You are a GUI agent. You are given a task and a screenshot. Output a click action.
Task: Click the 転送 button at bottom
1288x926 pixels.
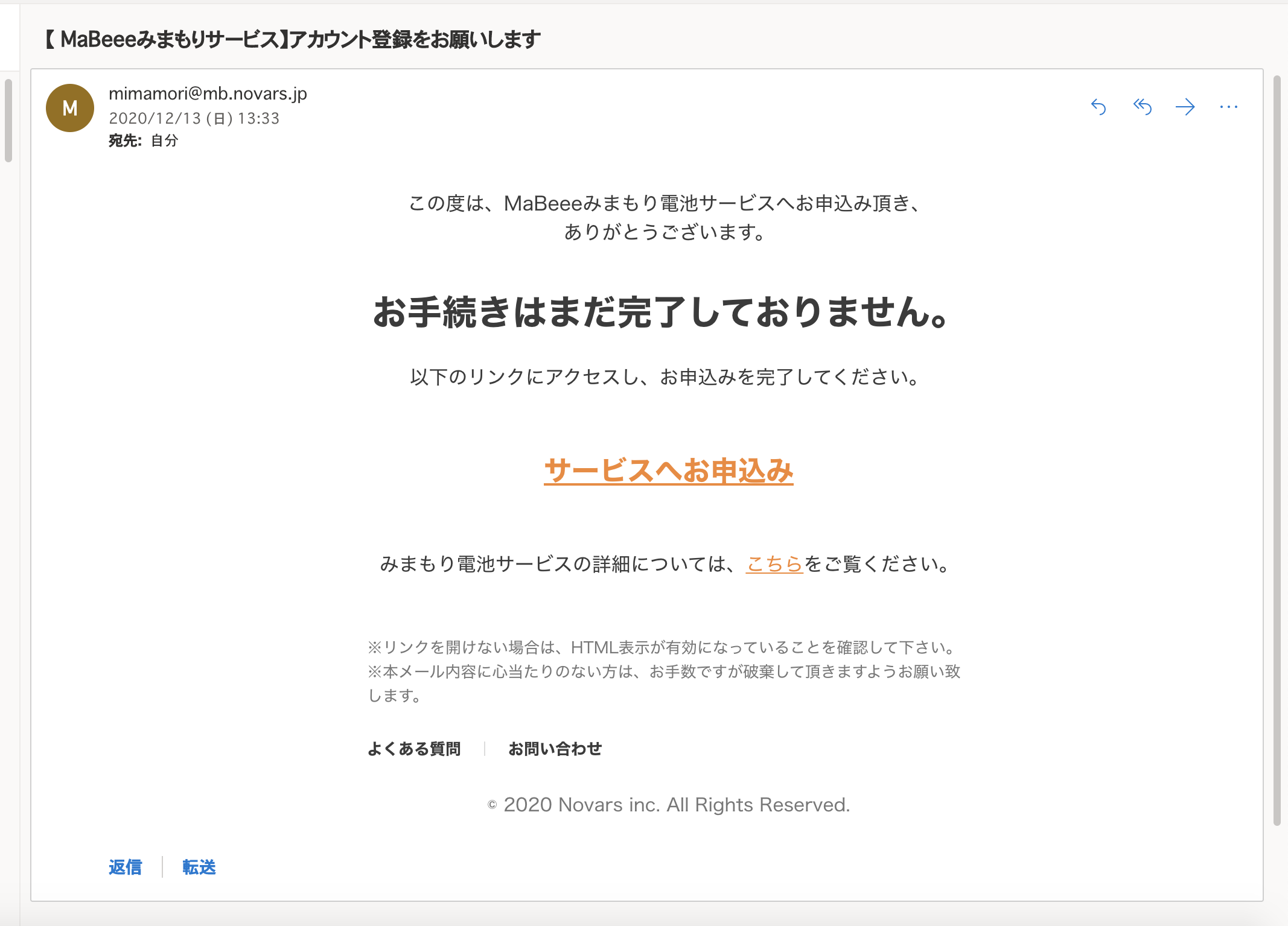click(x=199, y=867)
